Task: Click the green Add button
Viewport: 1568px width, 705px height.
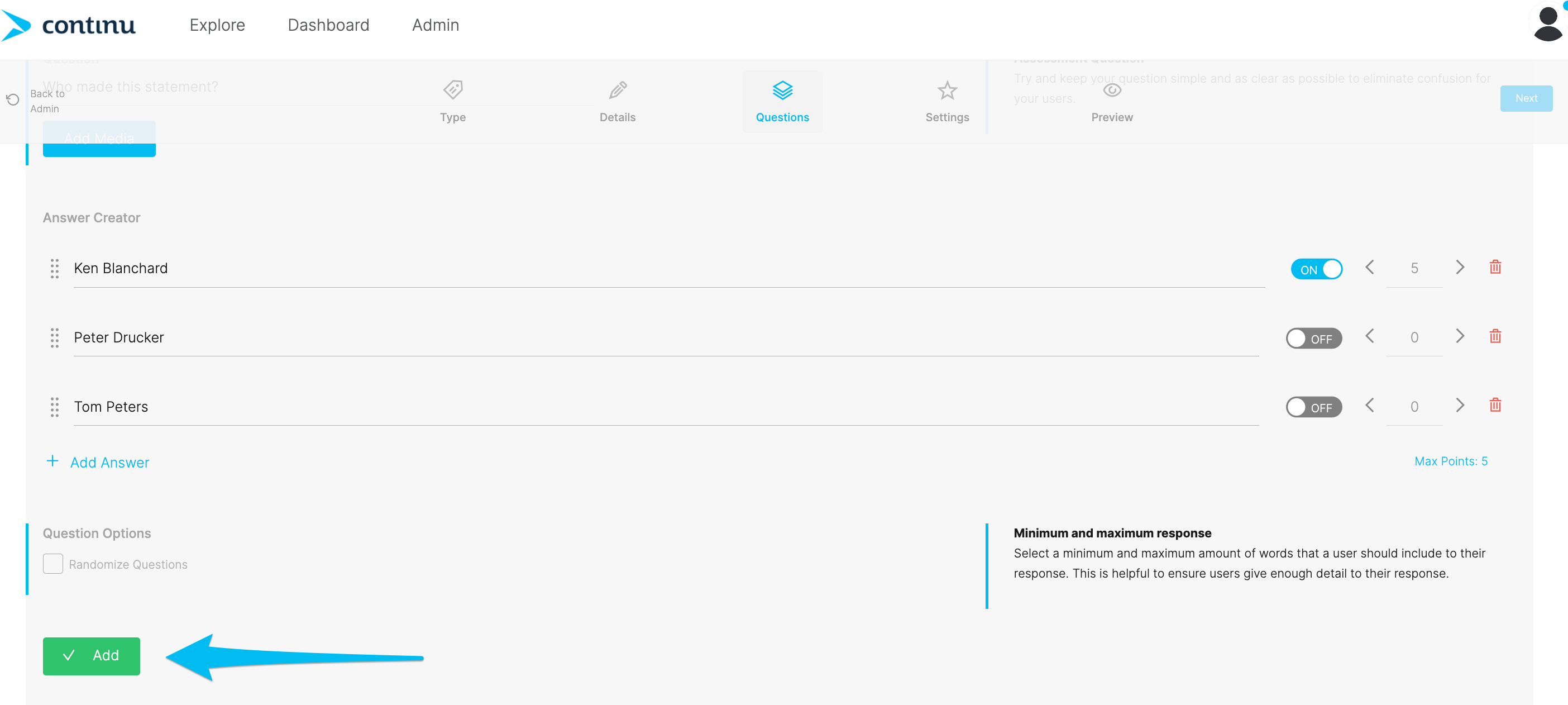Action: click(x=92, y=656)
